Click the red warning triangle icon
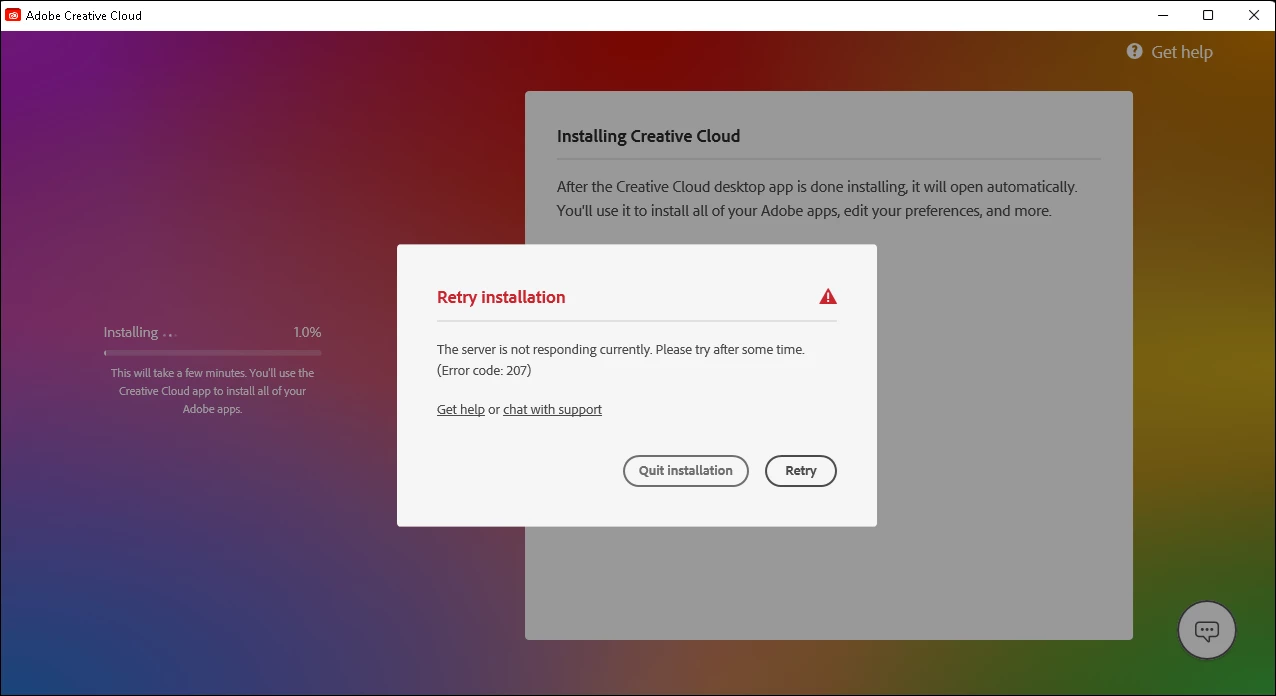This screenshot has width=1276, height=696. point(828,296)
